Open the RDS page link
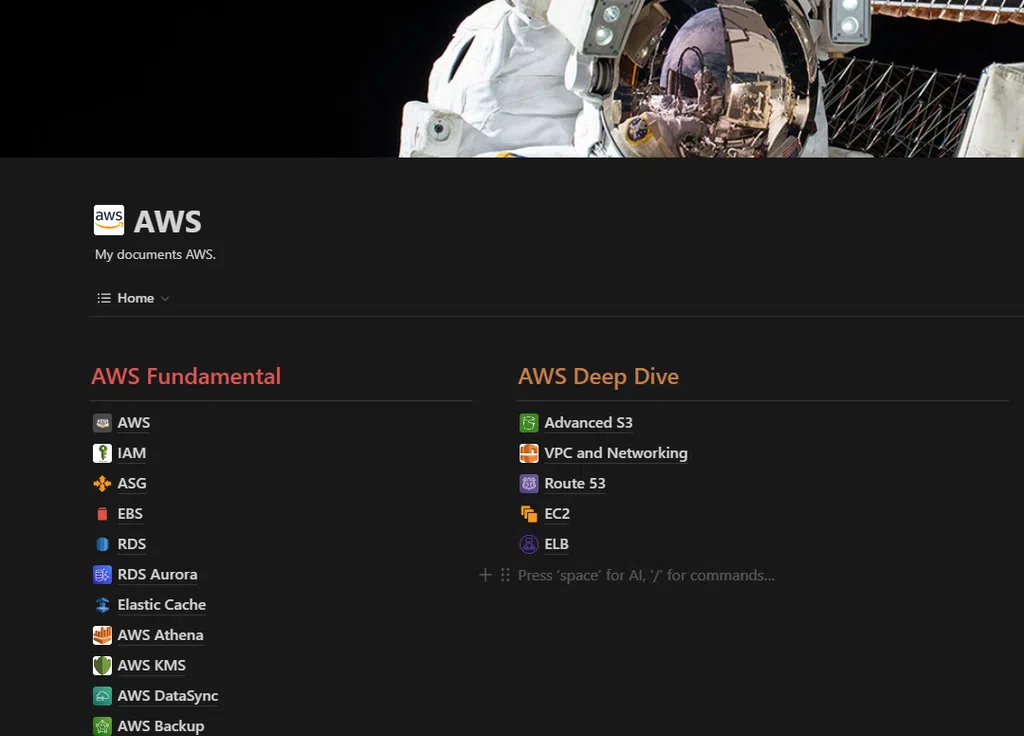Screen dimensions: 1024x736 click(x=132, y=544)
